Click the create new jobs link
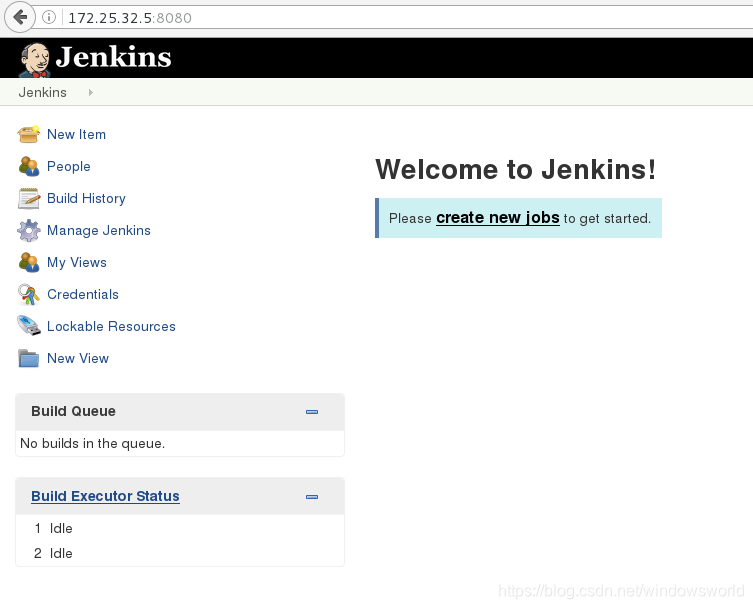Screen dimensions: 753x609 pyautogui.click(x=498, y=218)
